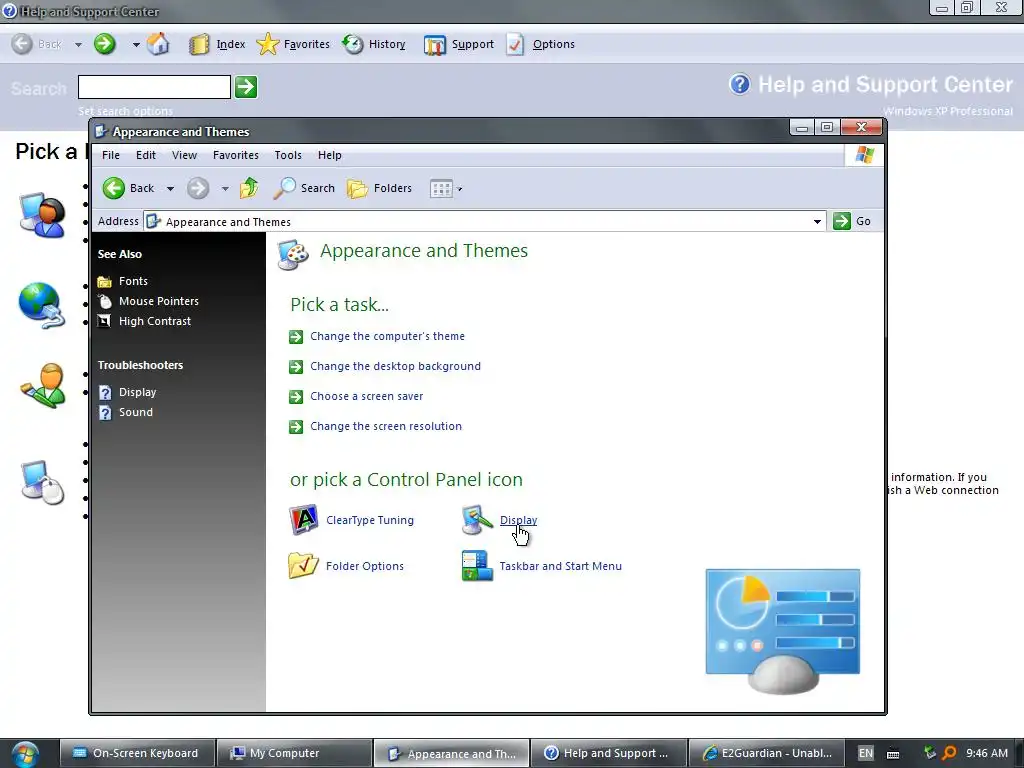Click the green Forward arrow in Help Center

coord(104,44)
